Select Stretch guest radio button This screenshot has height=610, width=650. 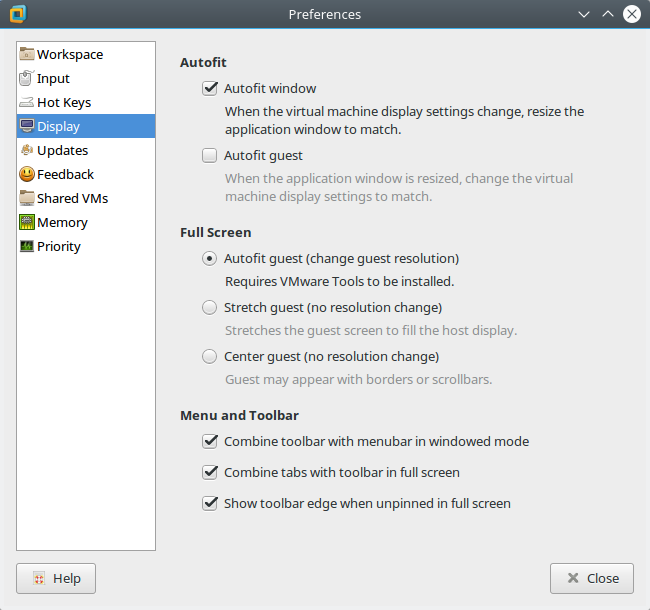pos(210,307)
